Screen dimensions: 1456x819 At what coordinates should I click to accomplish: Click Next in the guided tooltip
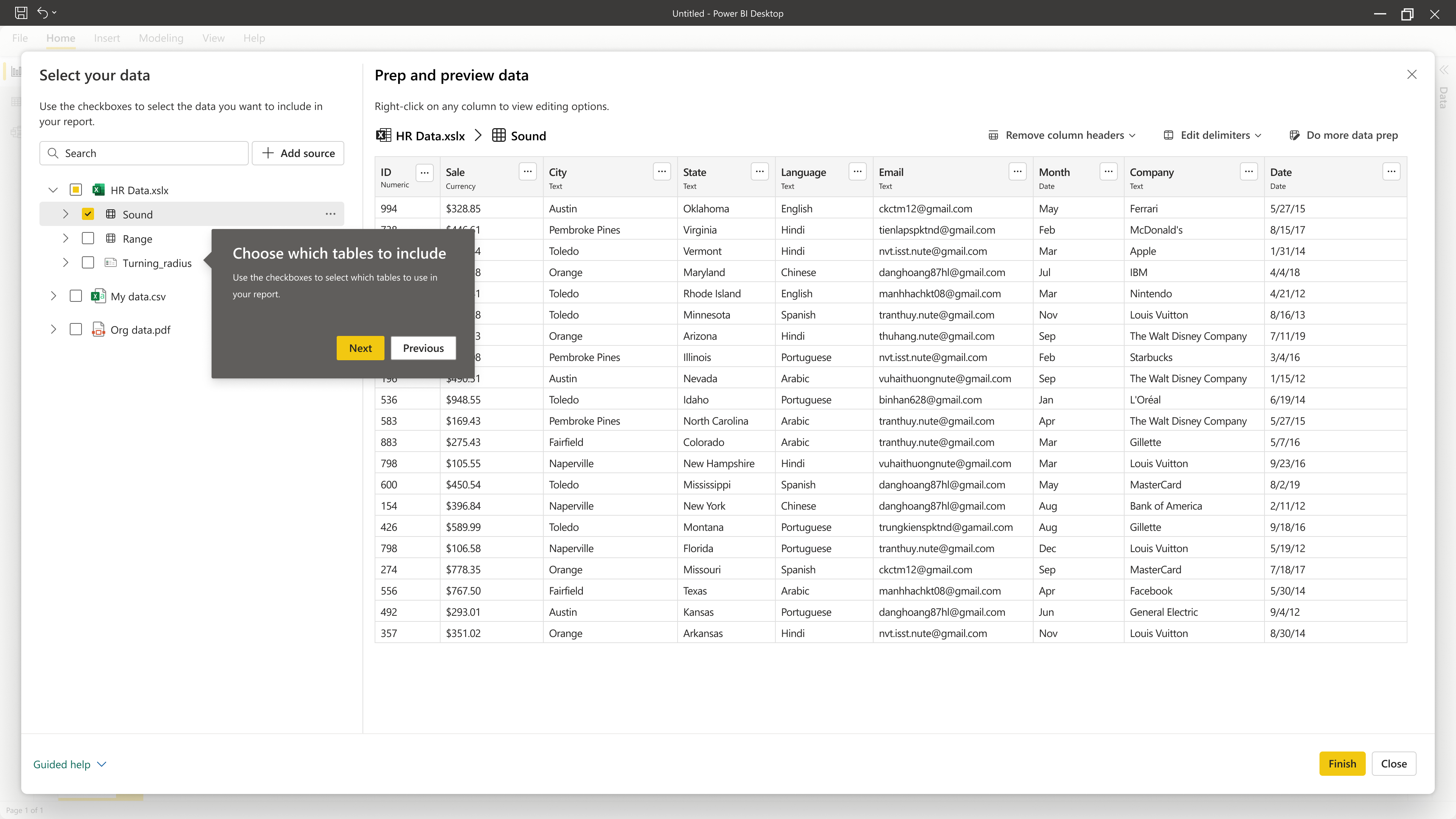pos(360,348)
